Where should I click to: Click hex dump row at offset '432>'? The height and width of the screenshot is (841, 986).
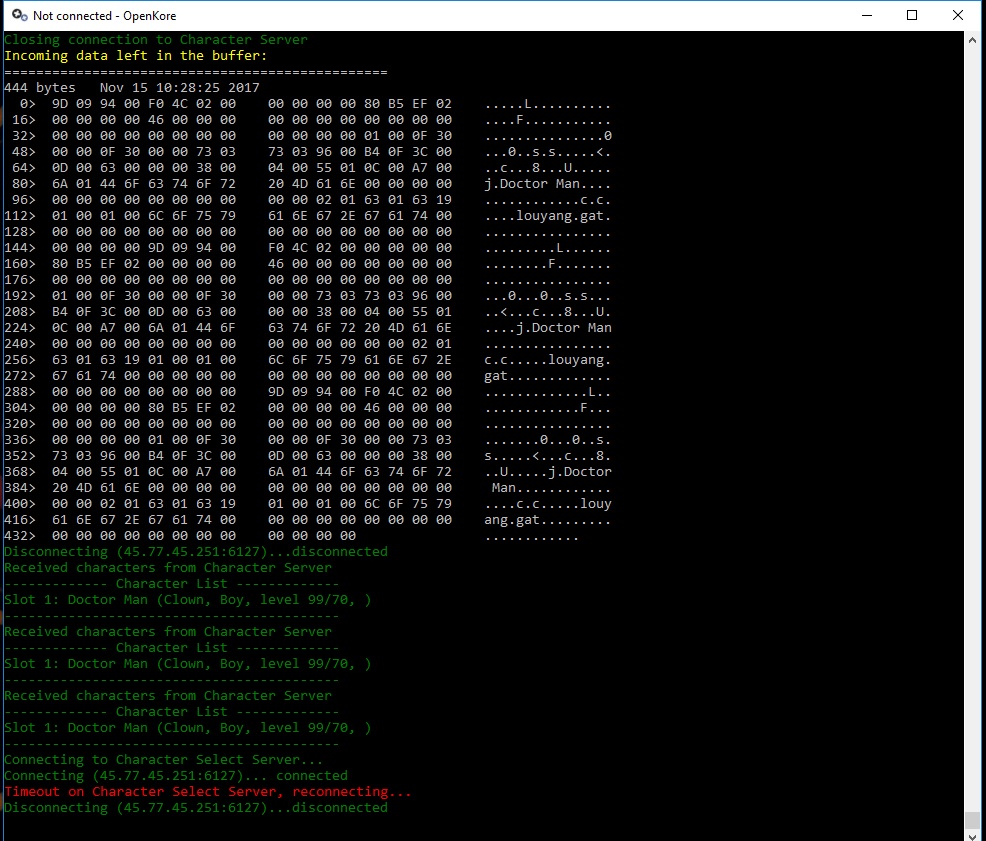292,536
